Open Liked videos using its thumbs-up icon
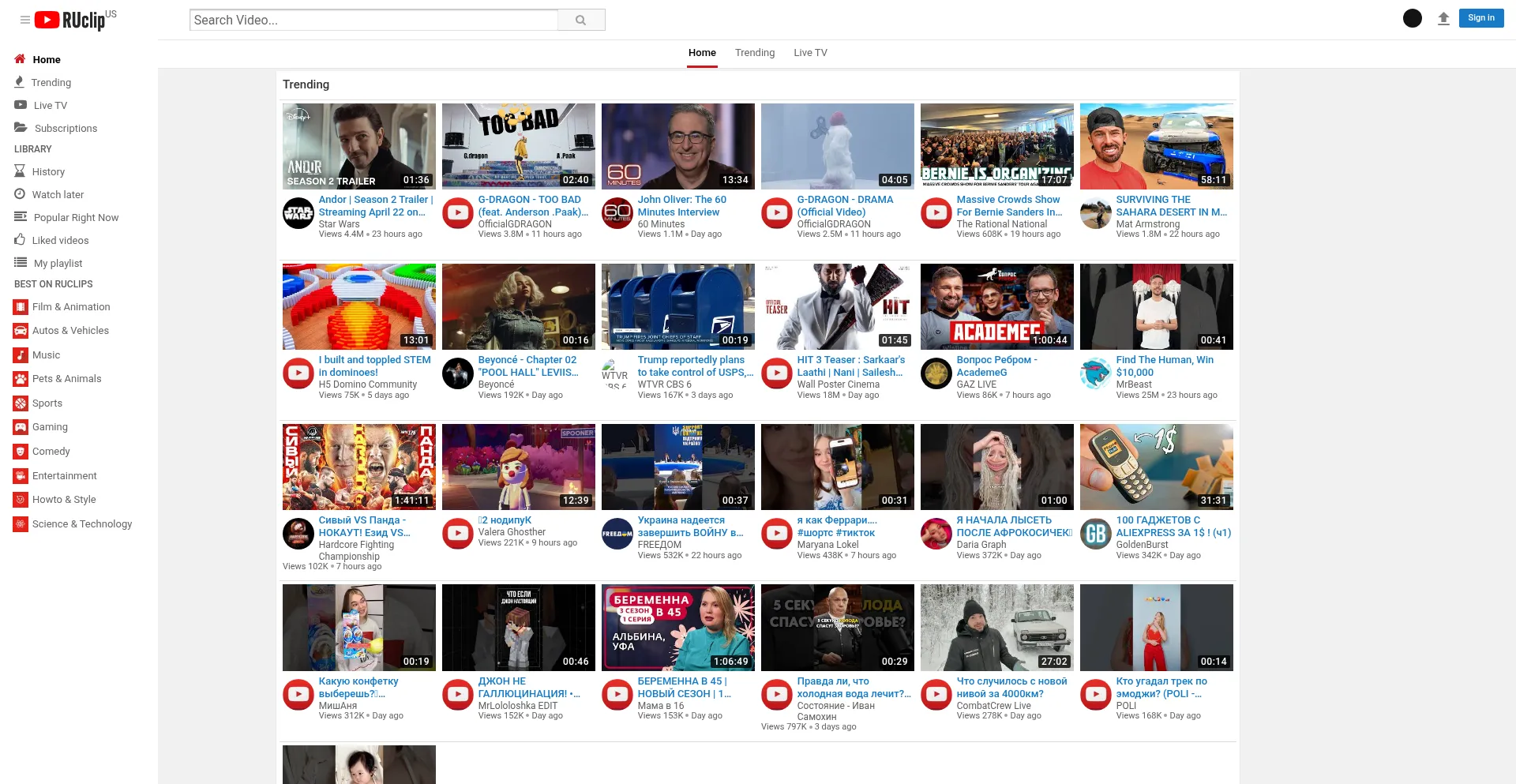 (20, 240)
